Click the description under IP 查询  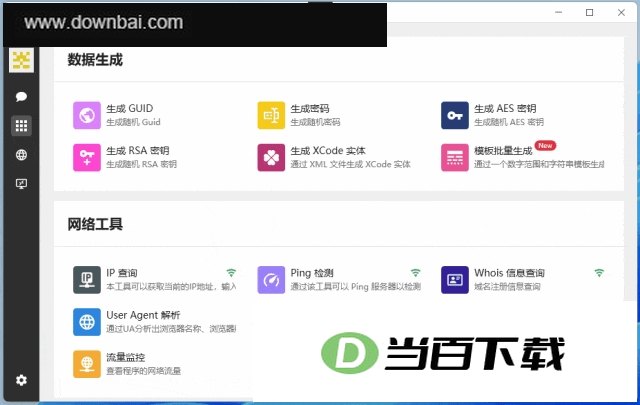[x=171, y=287]
